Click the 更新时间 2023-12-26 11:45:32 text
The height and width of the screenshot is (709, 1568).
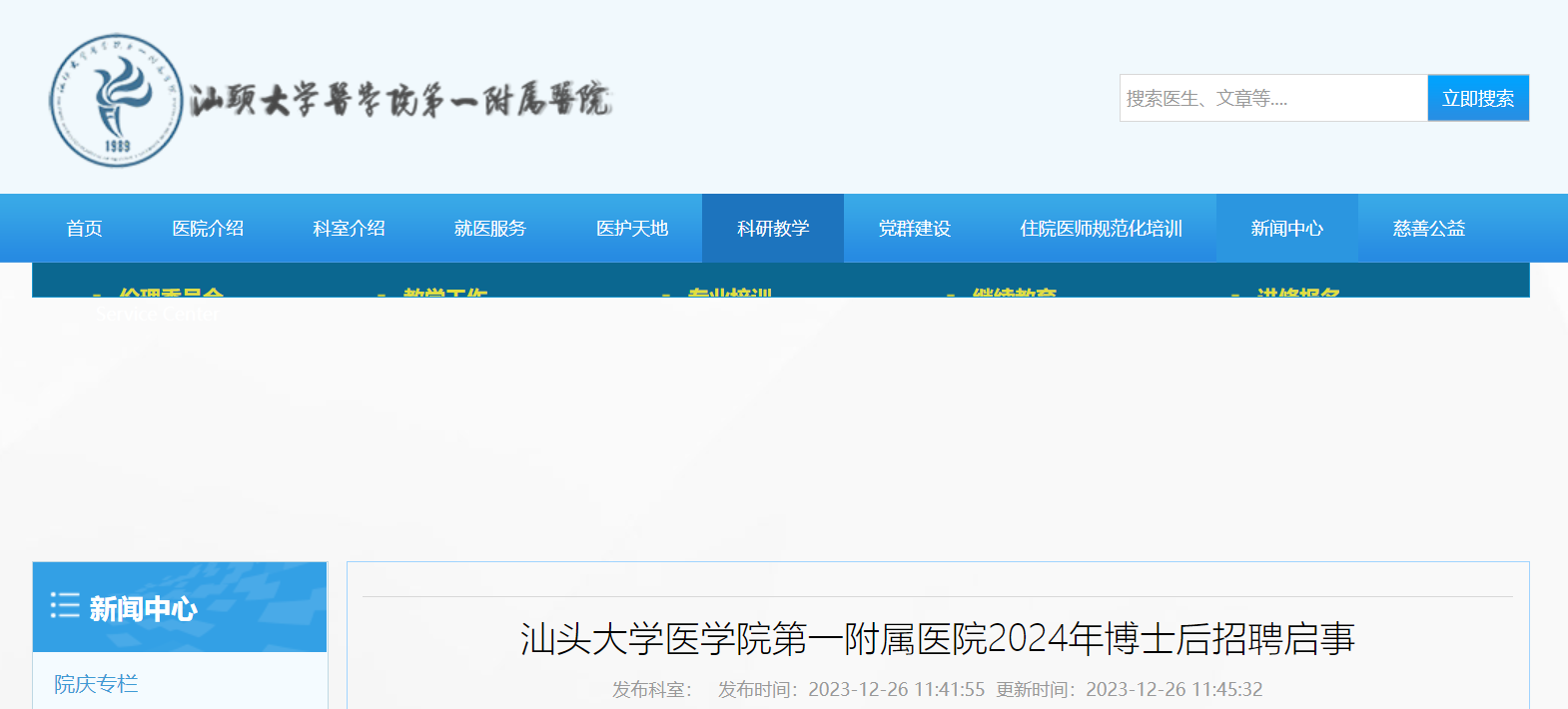point(1130,689)
